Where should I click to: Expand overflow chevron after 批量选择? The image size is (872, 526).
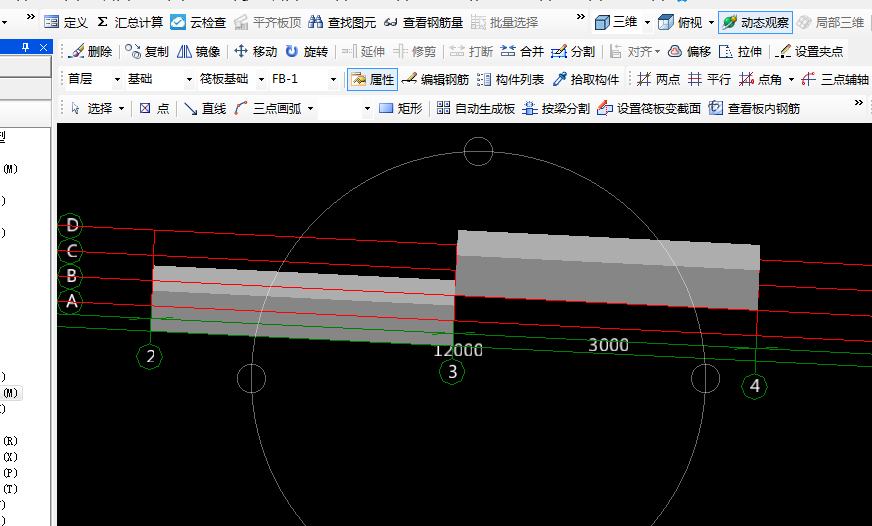[581, 17]
